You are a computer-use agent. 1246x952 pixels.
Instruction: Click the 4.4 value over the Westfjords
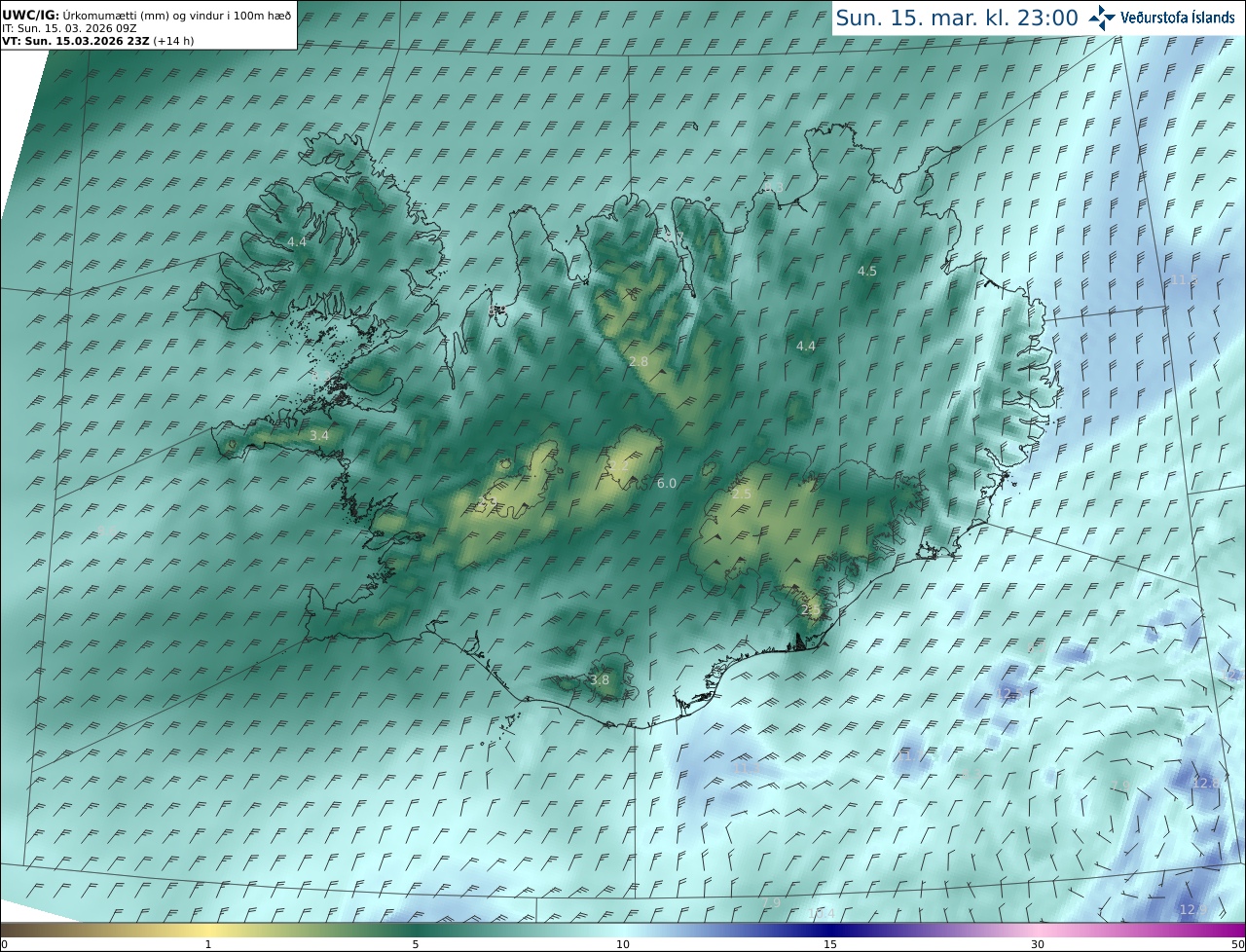pyautogui.click(x=297, y=241)
